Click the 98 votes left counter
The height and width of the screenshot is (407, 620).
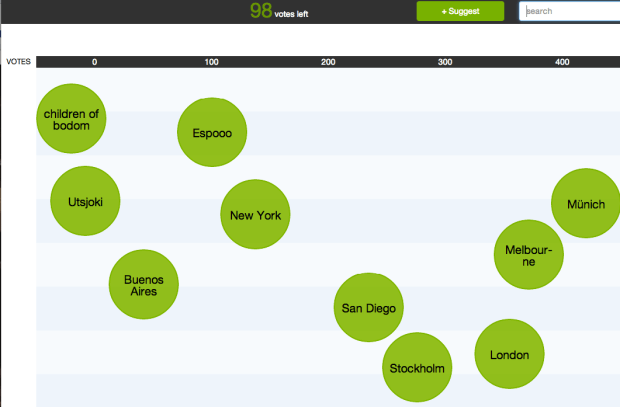(x=260, y=11)
